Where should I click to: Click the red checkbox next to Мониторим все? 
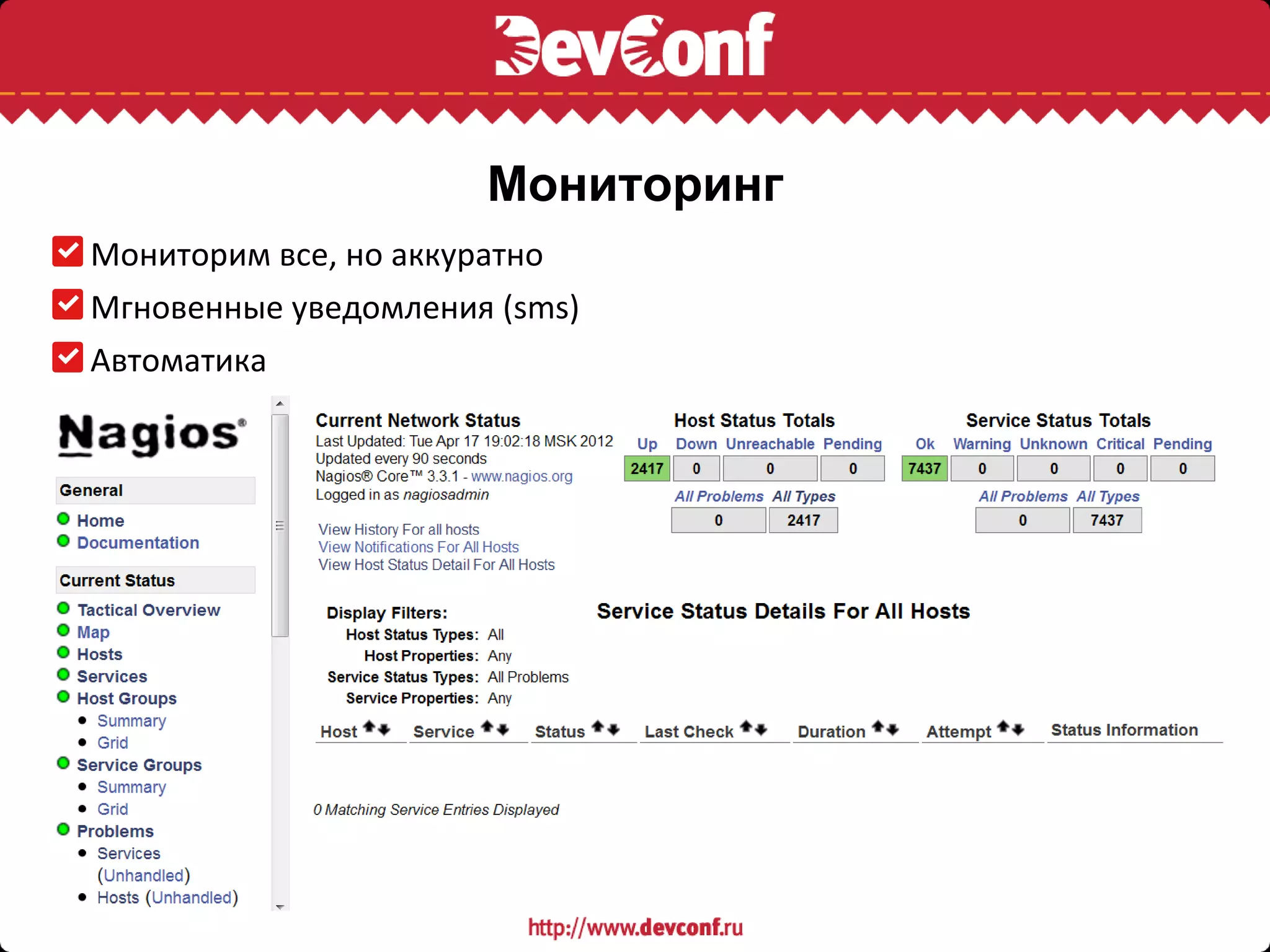point(68,251)
